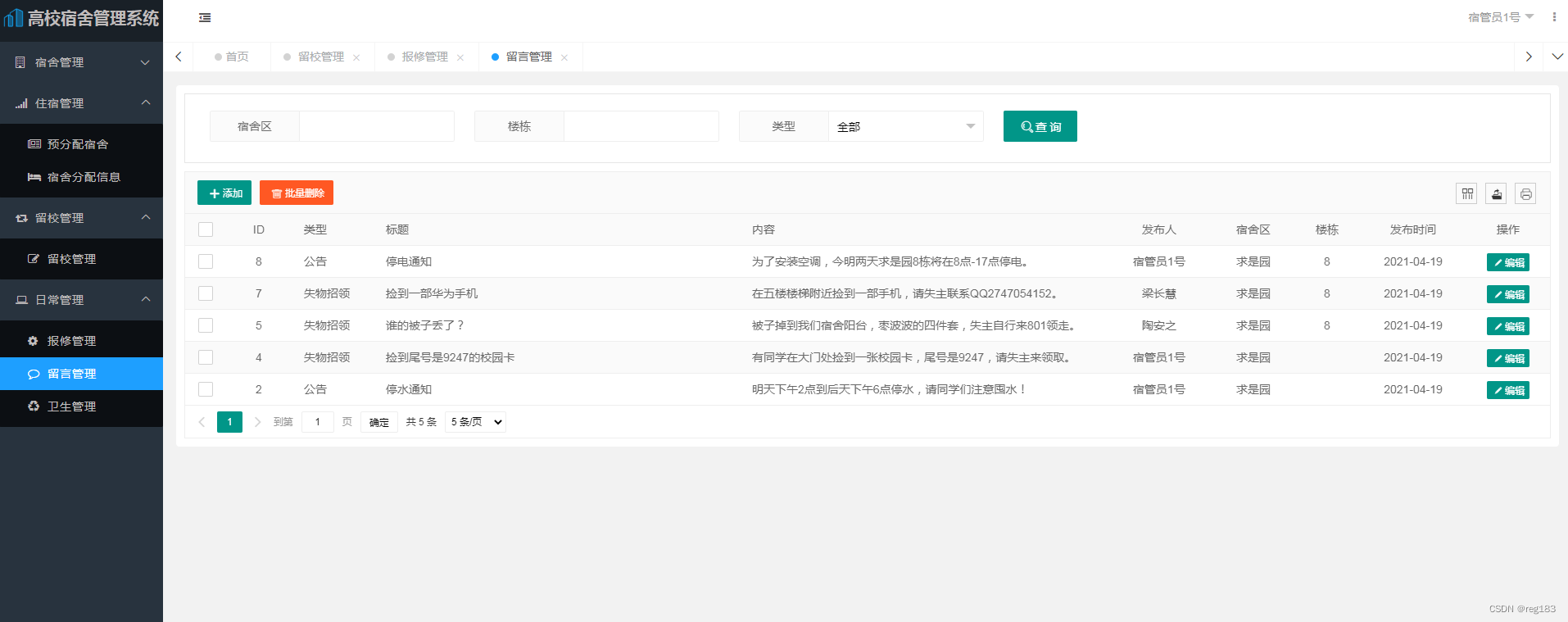Click the 预分配宿舍 icon in sidebar
Viewport: 1568px width, 622px height.
34,144
